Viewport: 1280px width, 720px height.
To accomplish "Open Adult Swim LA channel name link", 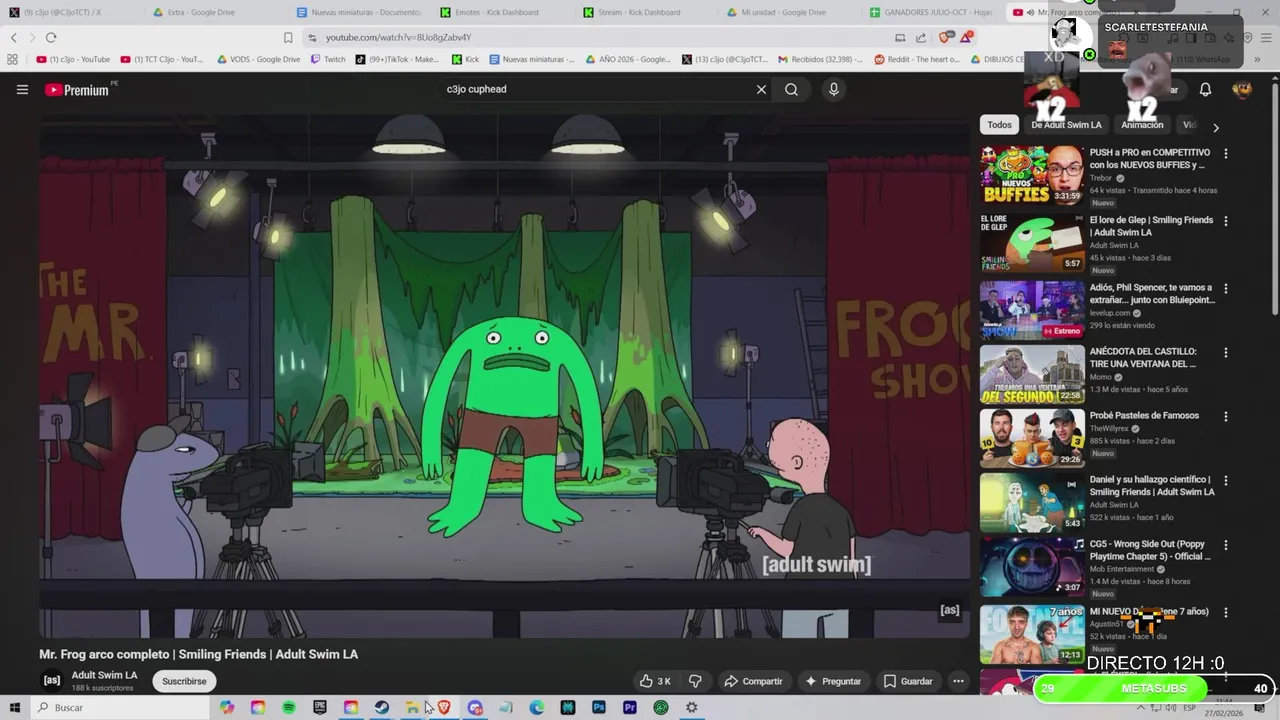I will 104,675.
